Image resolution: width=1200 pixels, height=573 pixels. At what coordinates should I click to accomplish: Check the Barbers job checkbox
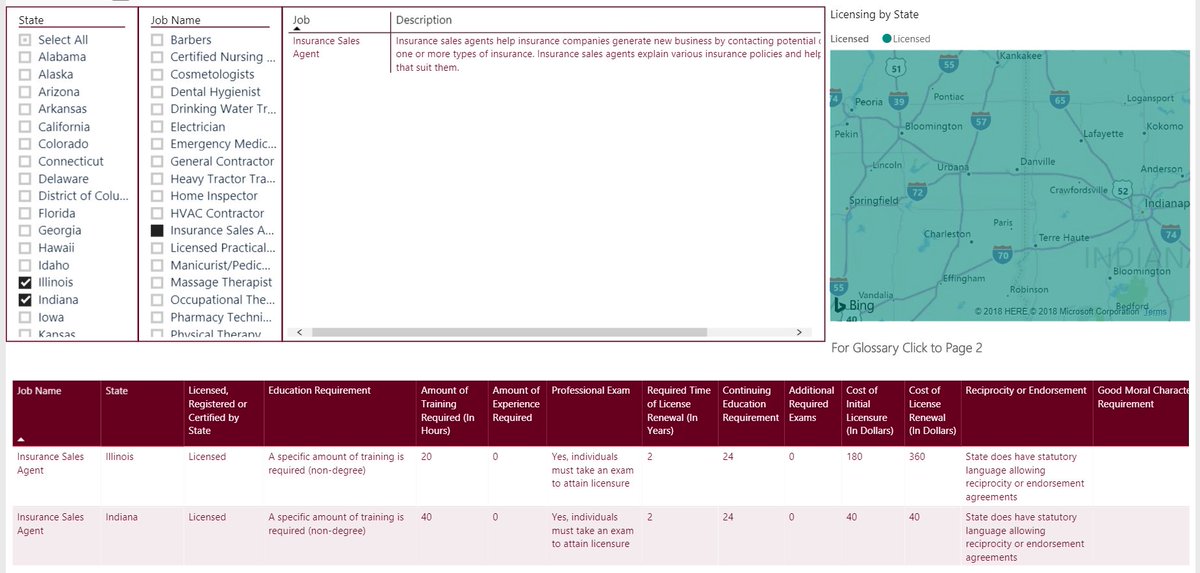157,40
